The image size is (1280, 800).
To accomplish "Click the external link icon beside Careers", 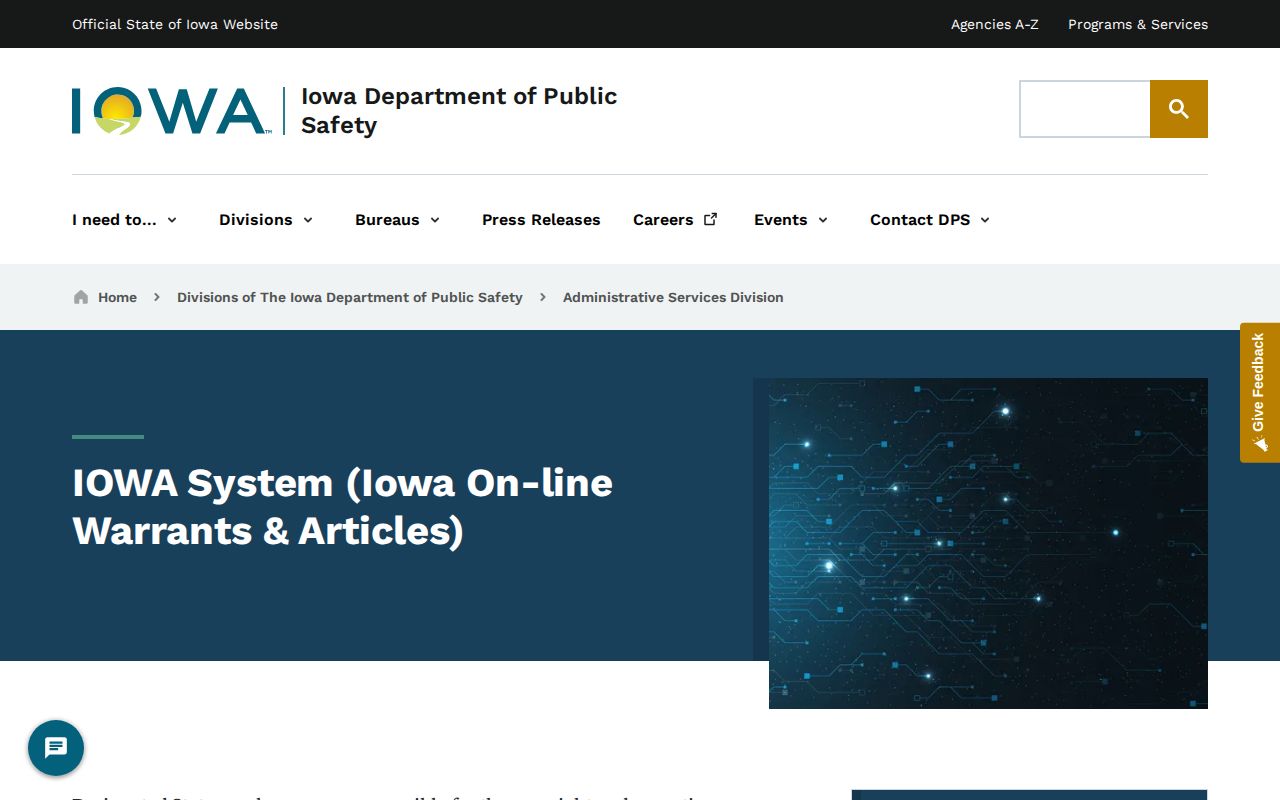I will point(710,219).
